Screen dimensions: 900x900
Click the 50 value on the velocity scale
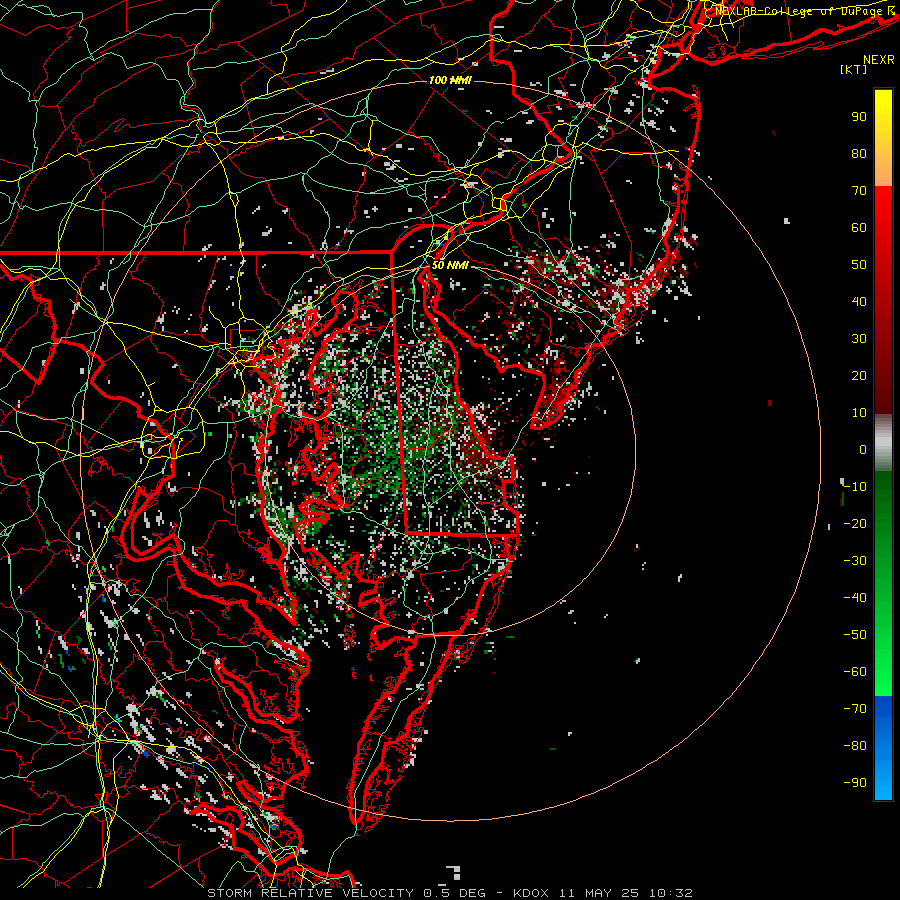point(859,265)
